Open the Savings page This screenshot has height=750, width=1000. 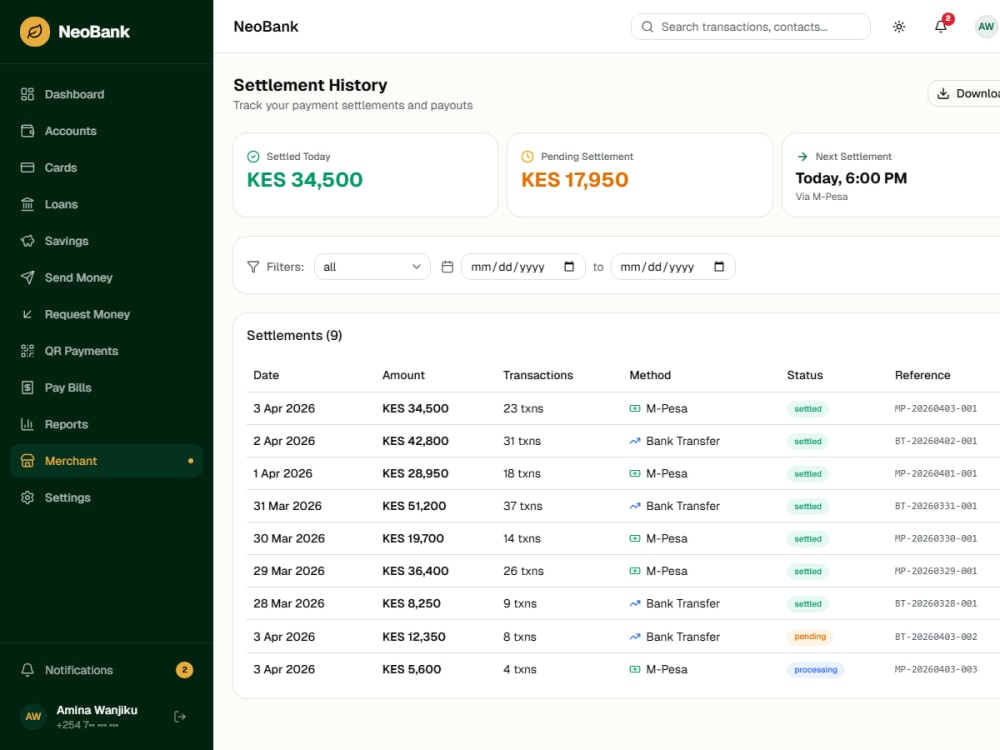107,241
